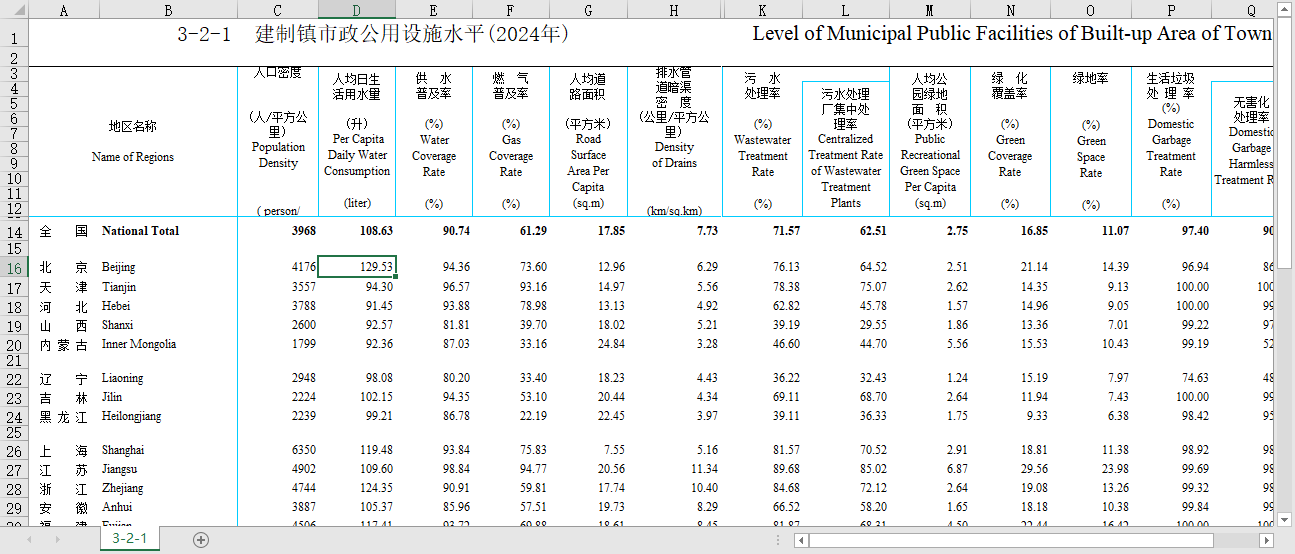The height and width of the screenshot is (554, 1295).
Task: Add a new sheet with plus icon
Action: pyautogui.click(x=201, y=540)
